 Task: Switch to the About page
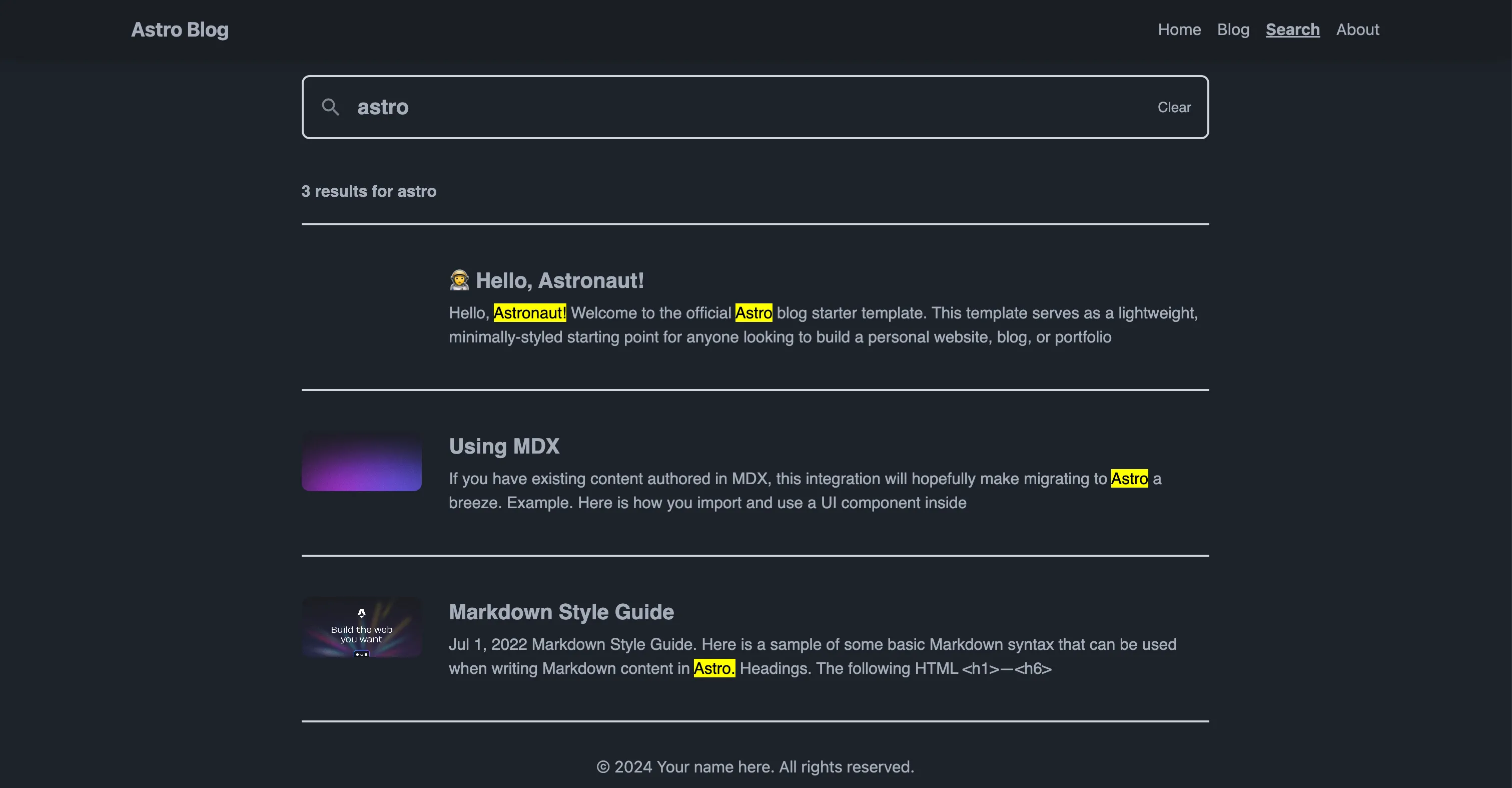pyautogui.click(x=1357, y=30)
